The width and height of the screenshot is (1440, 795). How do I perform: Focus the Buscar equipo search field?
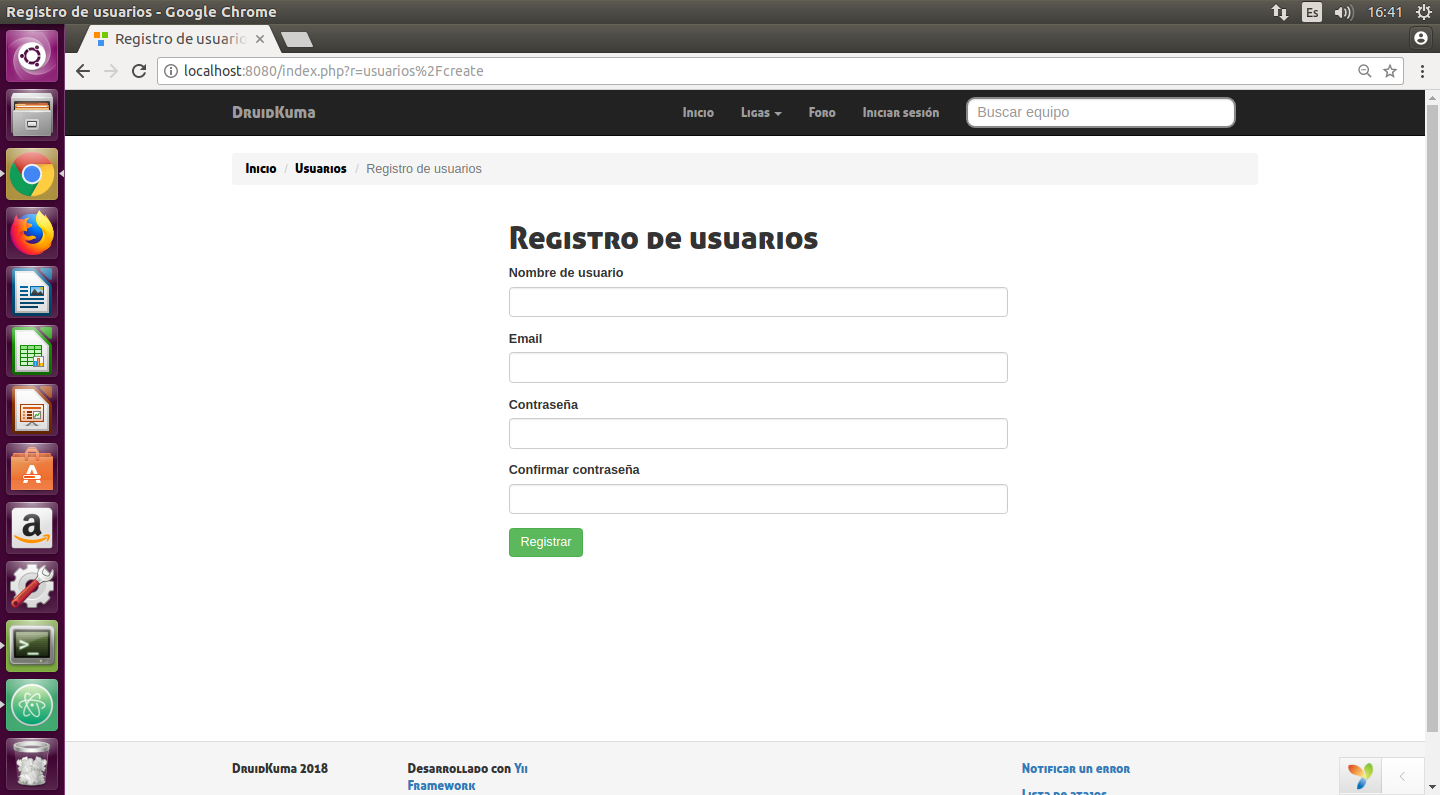coord(1101,112)
